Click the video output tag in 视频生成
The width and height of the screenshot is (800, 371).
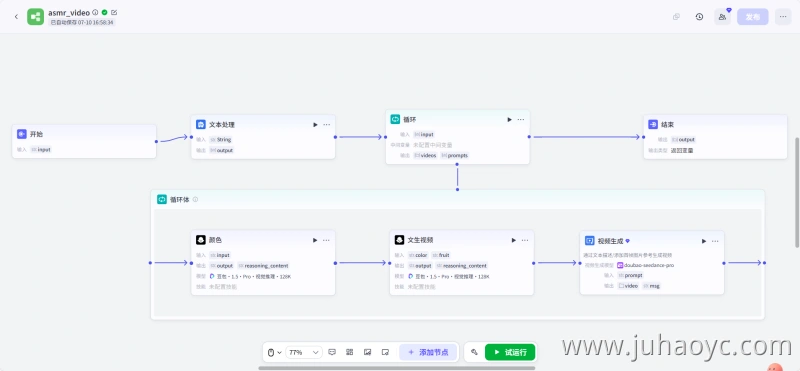click(x=628, y=286)
